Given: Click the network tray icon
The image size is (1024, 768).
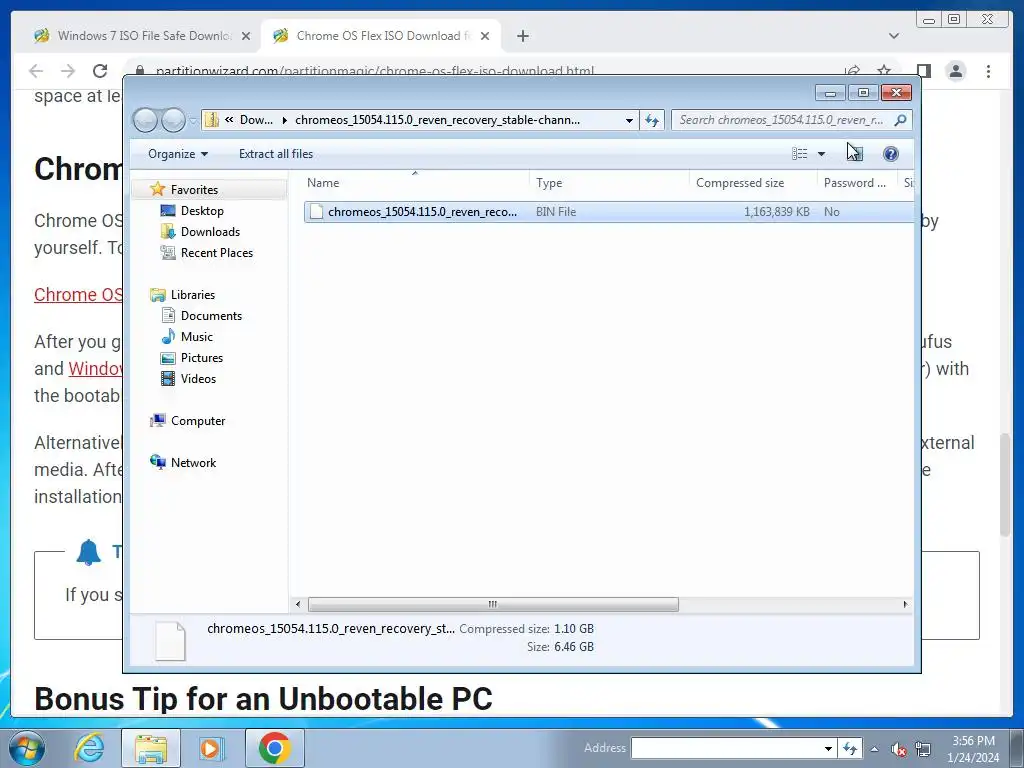Looking at the screenshot, I should [923, 748].
